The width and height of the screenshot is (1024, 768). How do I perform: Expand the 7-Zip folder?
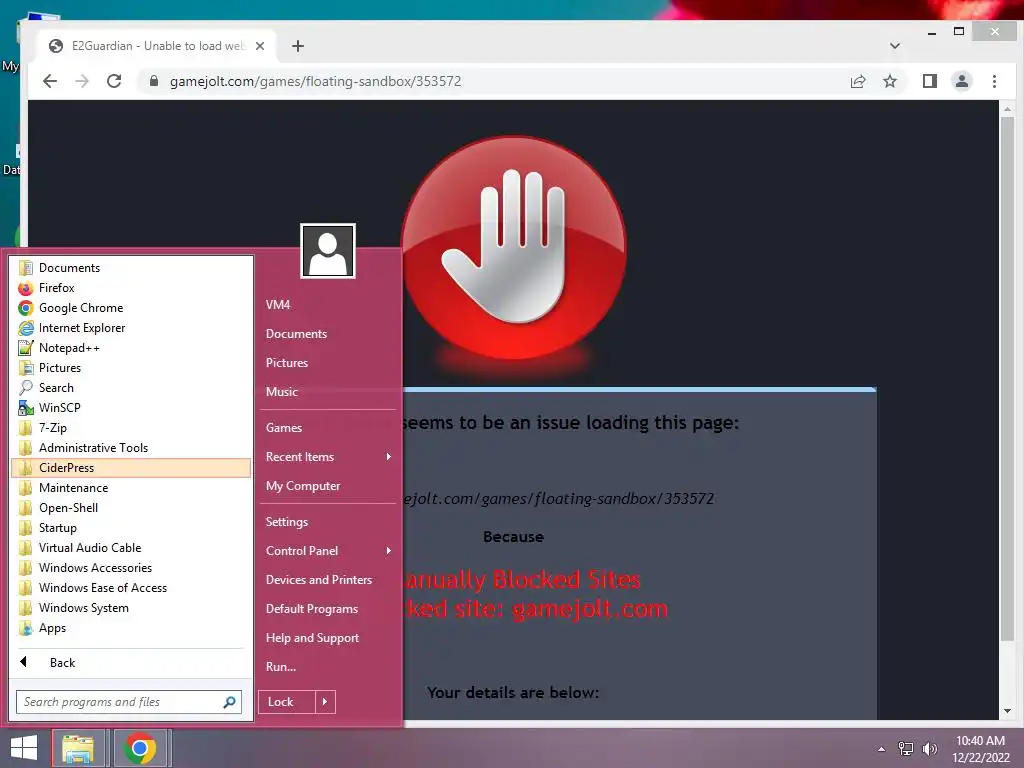[x=131, y=428]
